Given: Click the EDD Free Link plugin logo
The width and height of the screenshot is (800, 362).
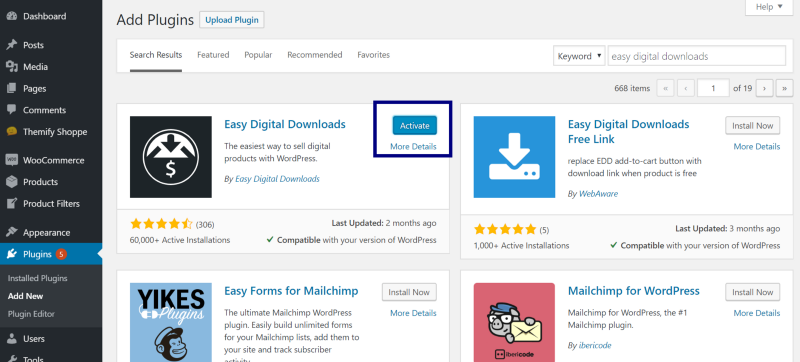Looking at the screenshot, I should pyautogui.click(x=514, y=157).
